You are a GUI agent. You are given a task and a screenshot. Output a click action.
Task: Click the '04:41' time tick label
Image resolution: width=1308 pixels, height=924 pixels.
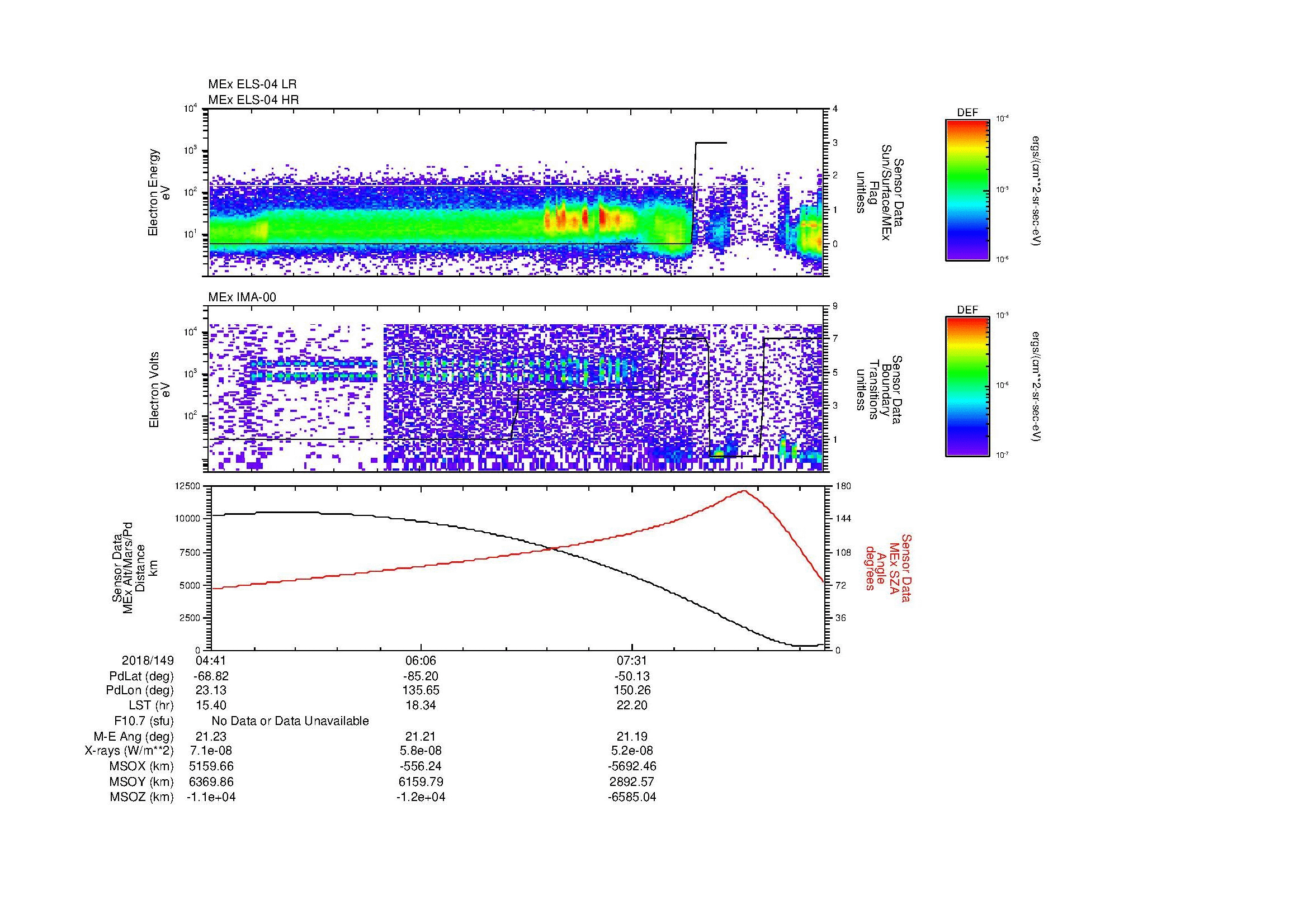coord(211,660)
